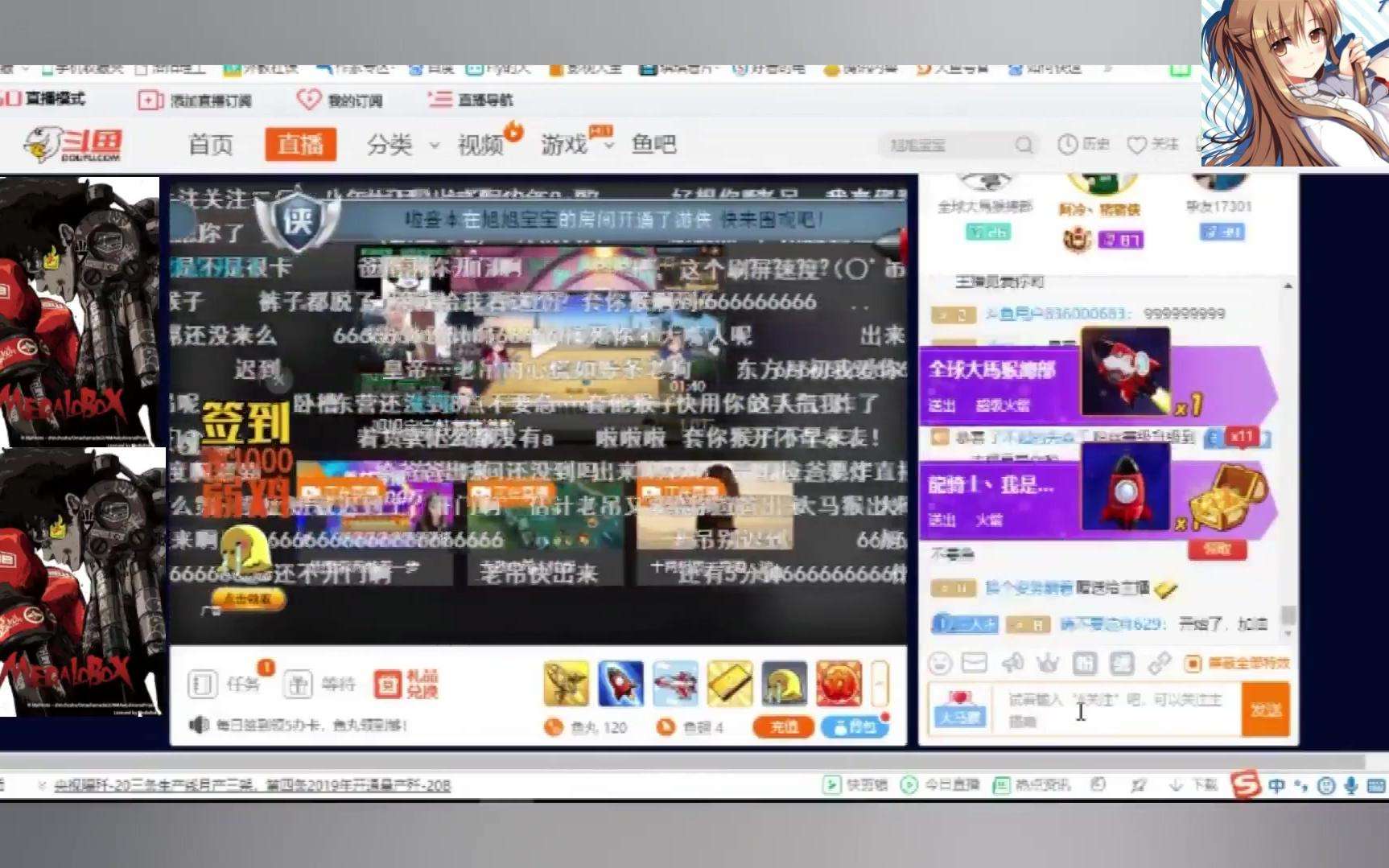Click the search magnifier icon

[x=1024, y=145]
